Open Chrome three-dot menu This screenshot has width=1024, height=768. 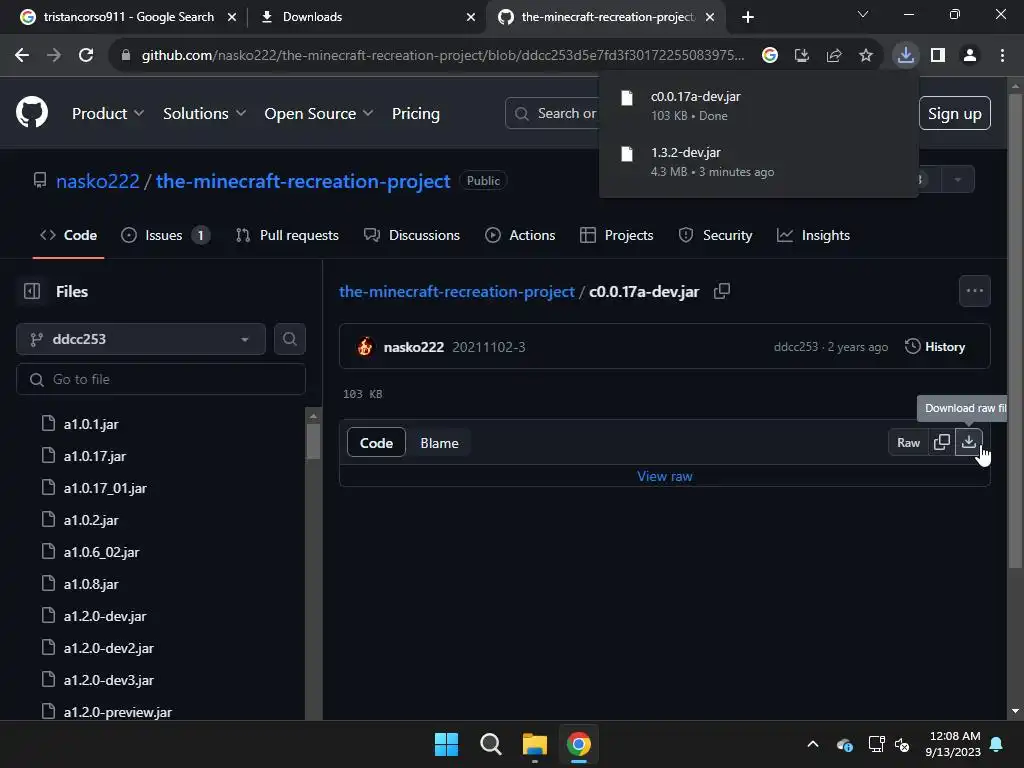click(x=1002, y=56)
